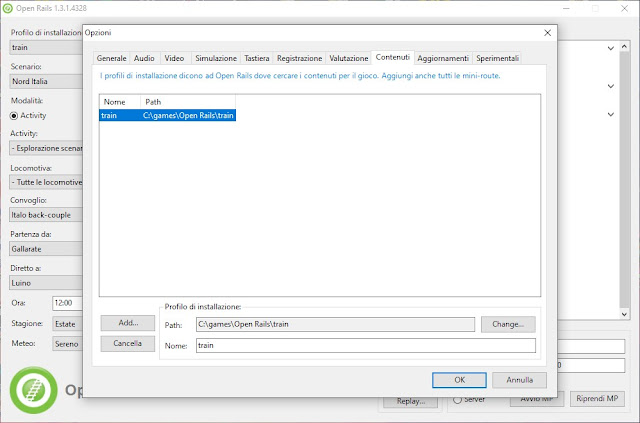The width and height of the screenshot is (640, 423).
Task: Select the Contenuti tab
Action: (393, 57)
